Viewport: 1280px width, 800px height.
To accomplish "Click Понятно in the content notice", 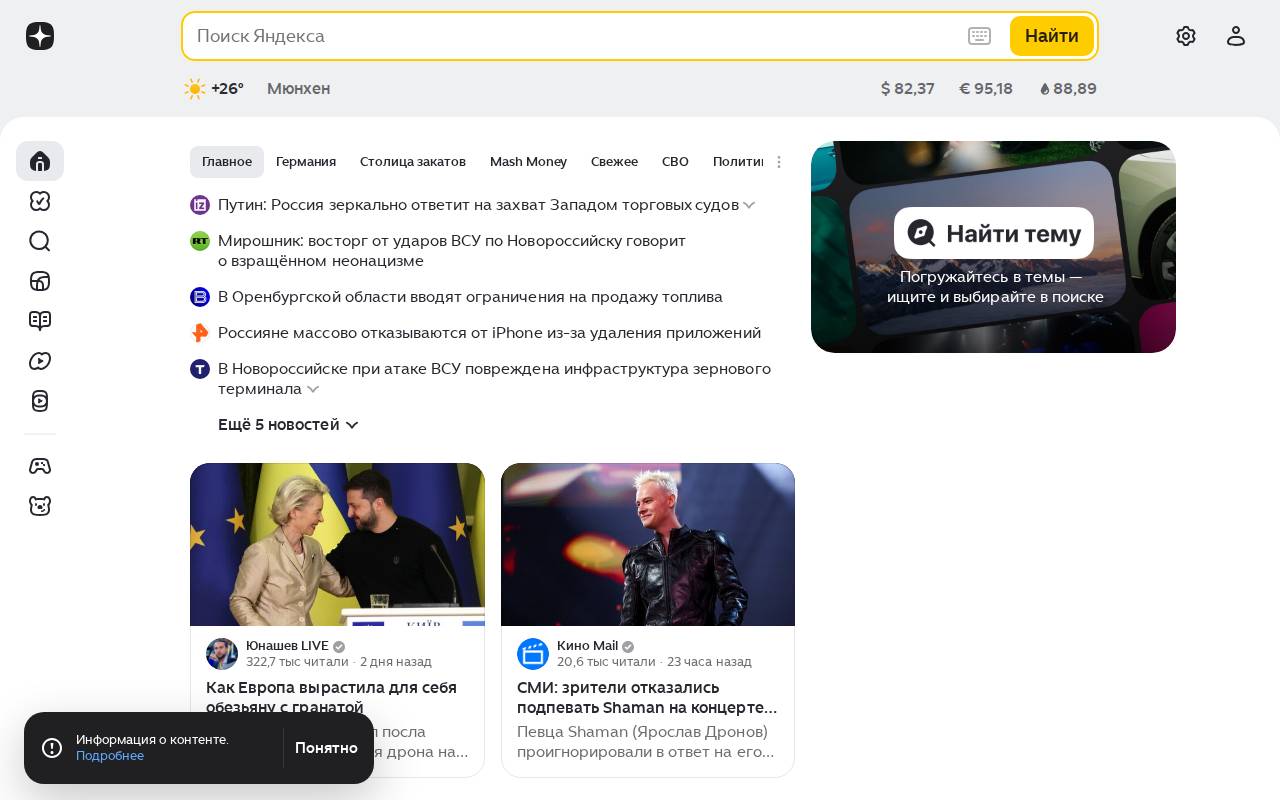I will pos(326,748).
